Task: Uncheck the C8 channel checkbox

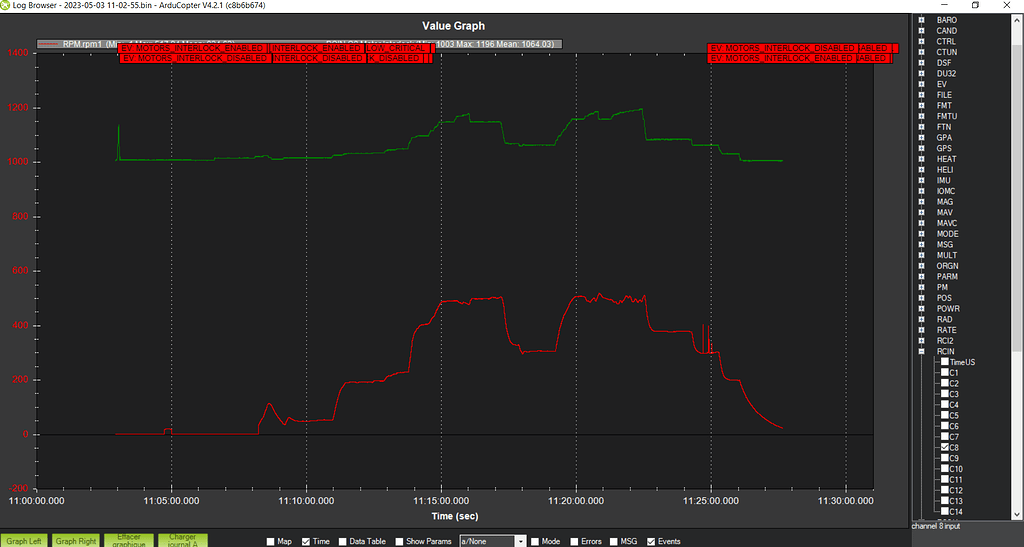Action: [x=944, y=447]
